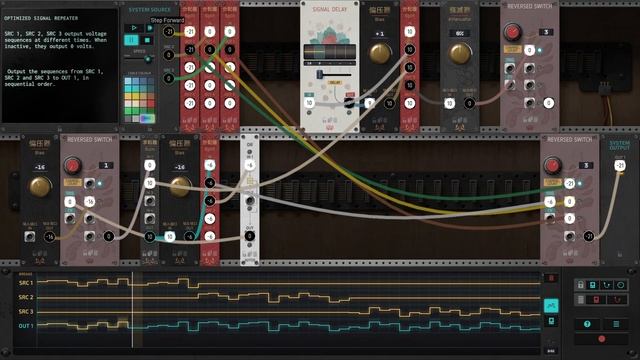This screenshot has width=640, height=360.
Task: Click the playhead marker on the oscilloscope
Action: [x=132, y=310]
